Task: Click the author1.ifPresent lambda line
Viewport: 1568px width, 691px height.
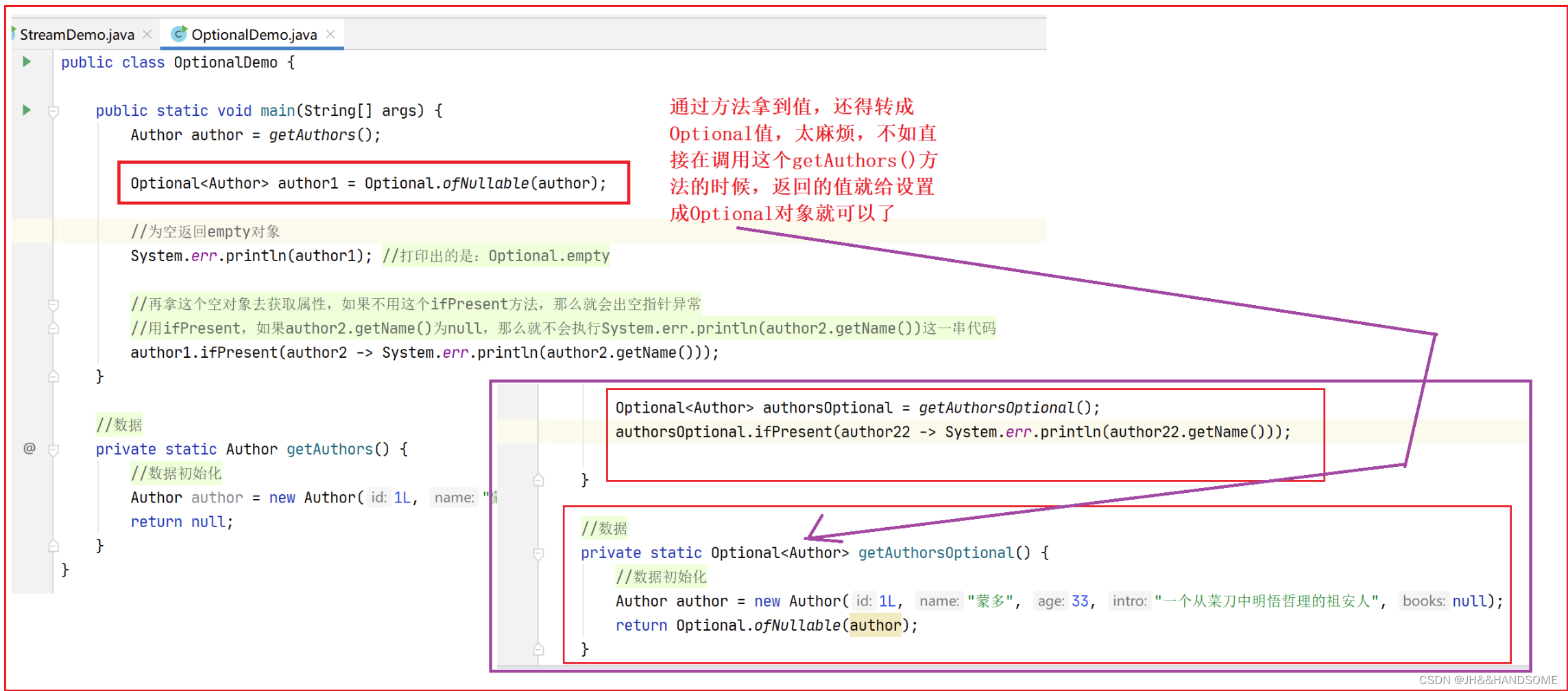Action: click(x=424, y=352)
